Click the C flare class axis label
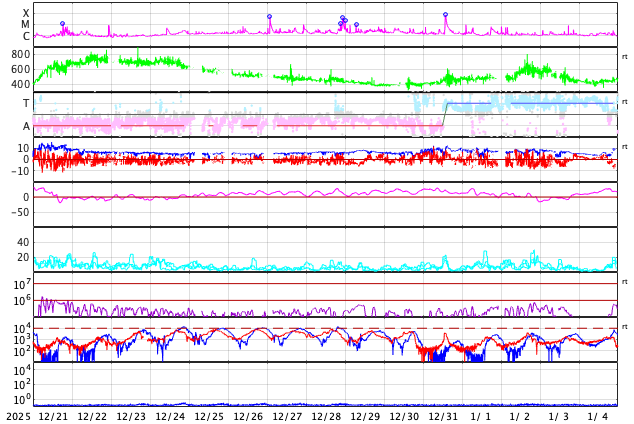 pyautogui.click(x=26, y=36)
